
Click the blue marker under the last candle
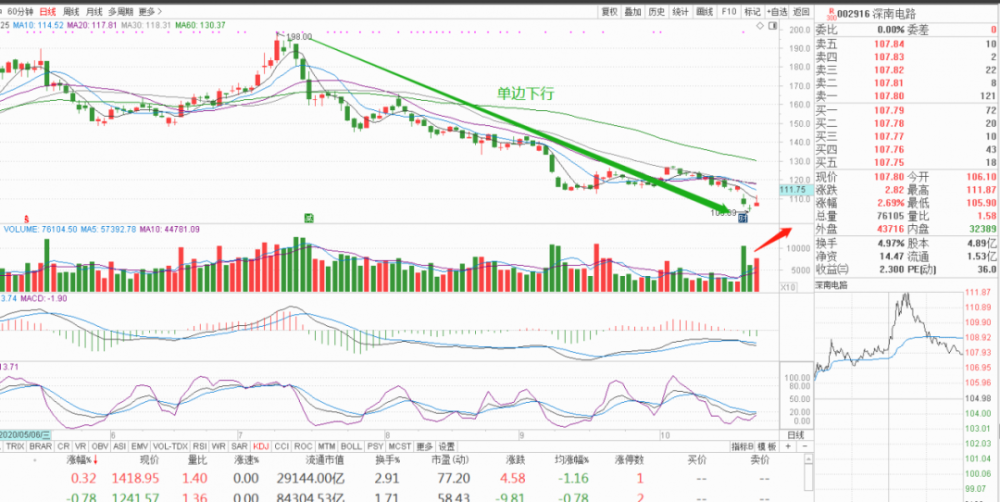(742, 218)
